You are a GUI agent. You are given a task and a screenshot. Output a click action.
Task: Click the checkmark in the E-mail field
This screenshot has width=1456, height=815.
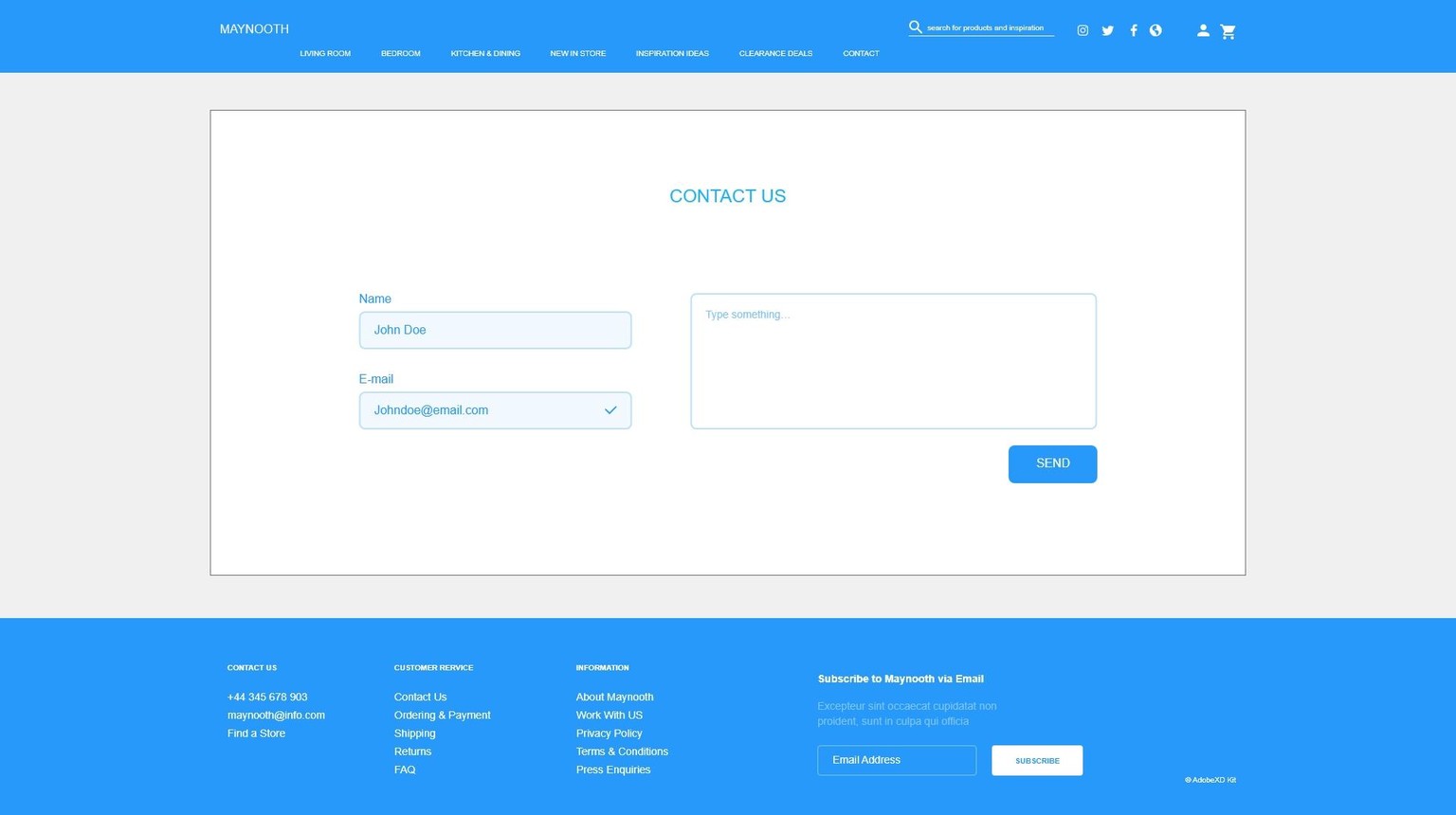(x=610, y=410)
